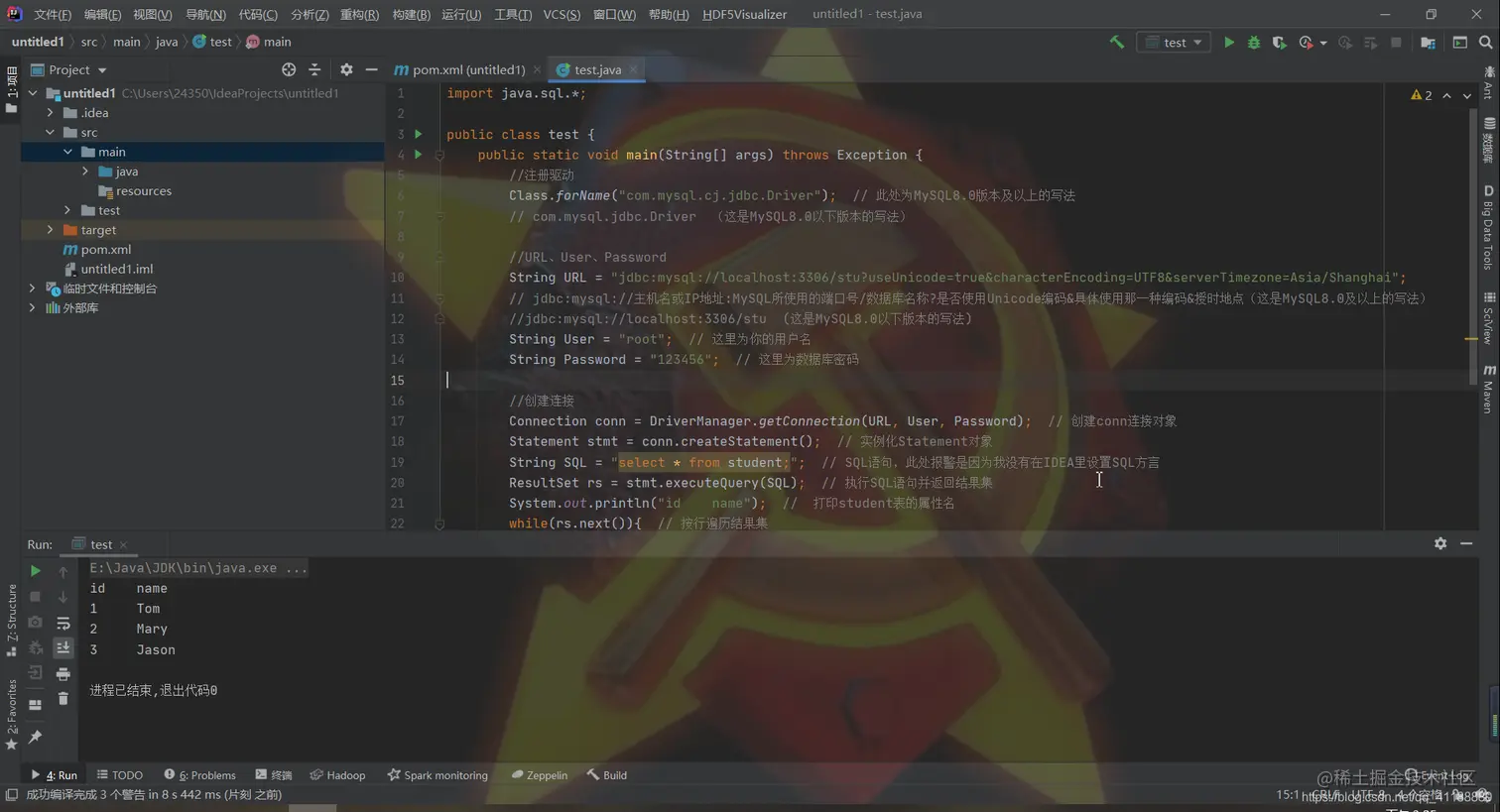Image resolution: width=1500 pixels, height=812 pixels.
Task: Open the test run configuration dropdown
Action: 1173,43
